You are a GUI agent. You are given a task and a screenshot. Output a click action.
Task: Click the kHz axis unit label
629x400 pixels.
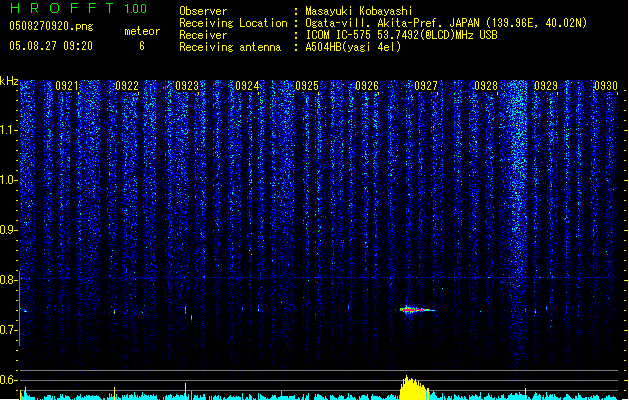9,81
